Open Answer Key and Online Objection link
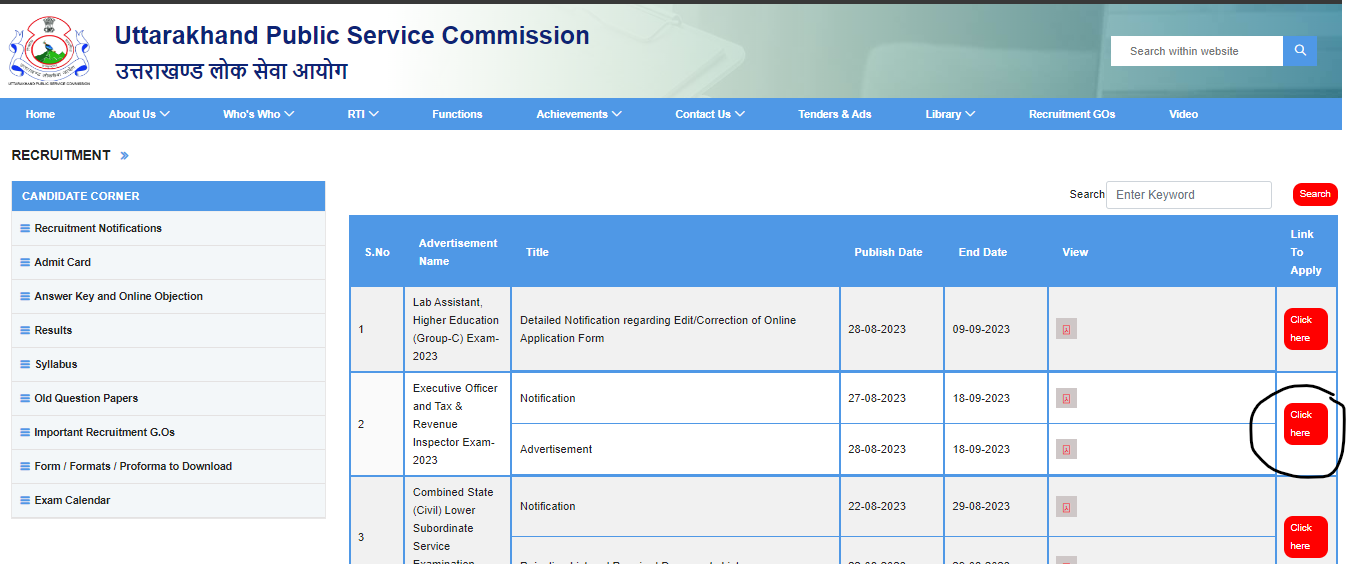 (118, 296)
